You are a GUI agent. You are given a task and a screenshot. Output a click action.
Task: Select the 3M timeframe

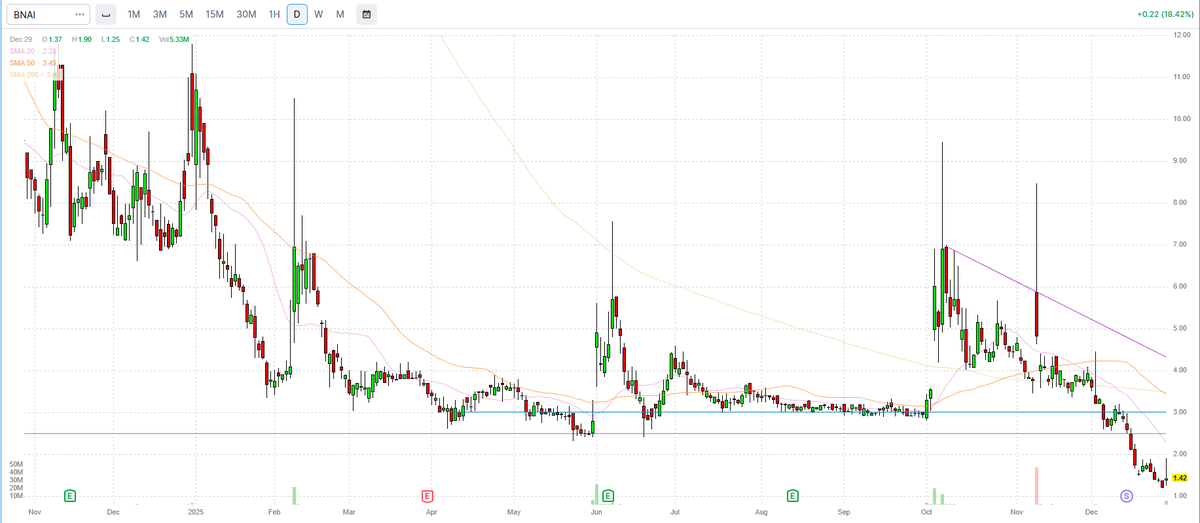pos(160,15)
